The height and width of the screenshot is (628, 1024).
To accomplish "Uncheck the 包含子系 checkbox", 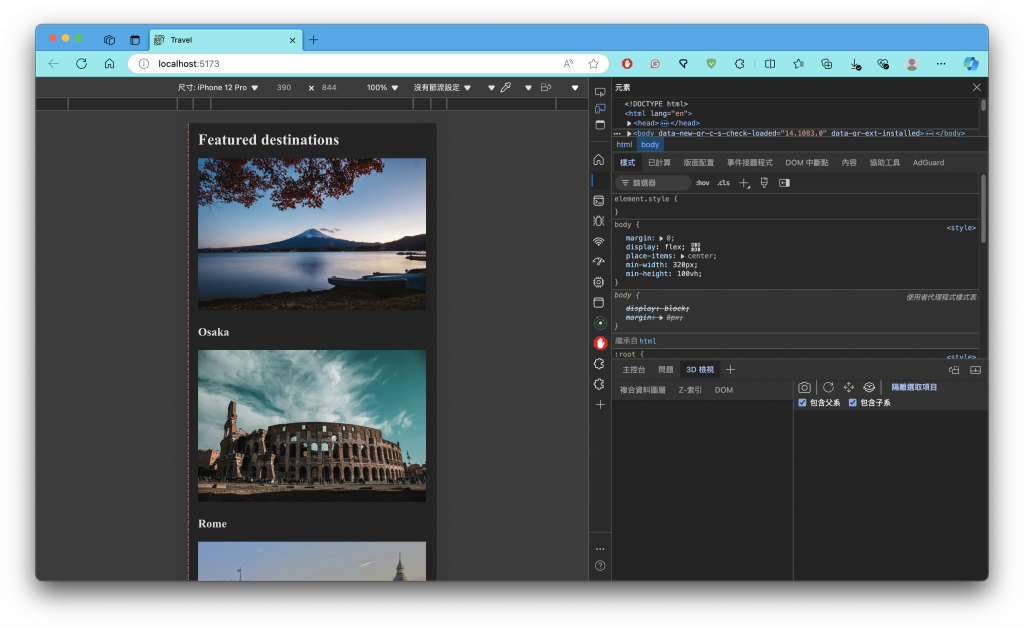I will [x=853, y=403].
